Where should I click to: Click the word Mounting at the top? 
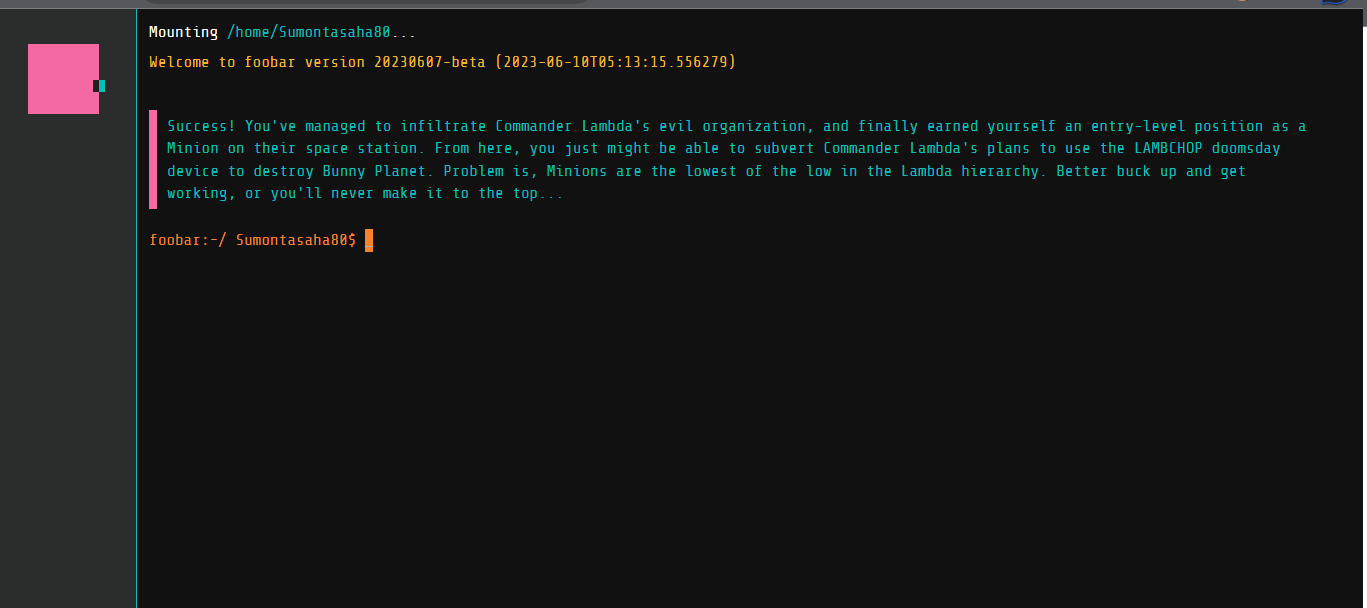point(183,32)
